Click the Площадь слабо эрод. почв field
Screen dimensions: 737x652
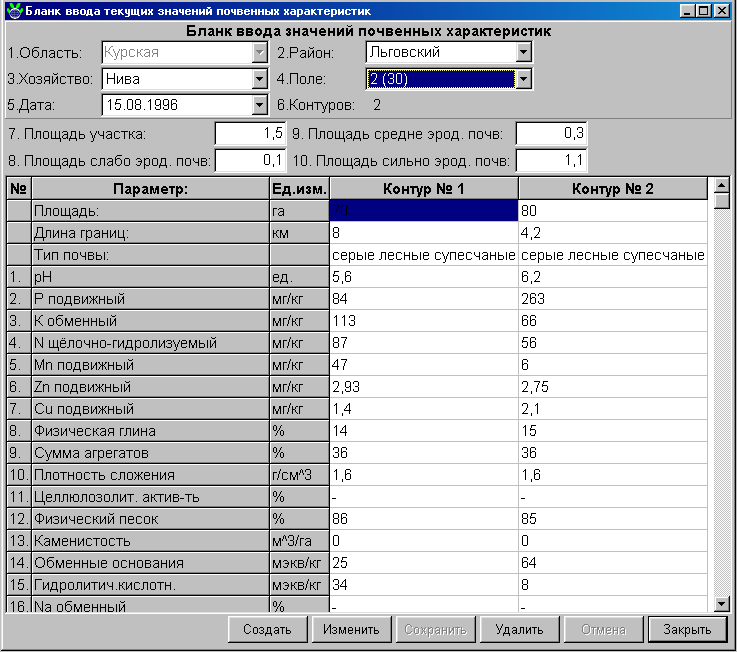click(250, 161)
